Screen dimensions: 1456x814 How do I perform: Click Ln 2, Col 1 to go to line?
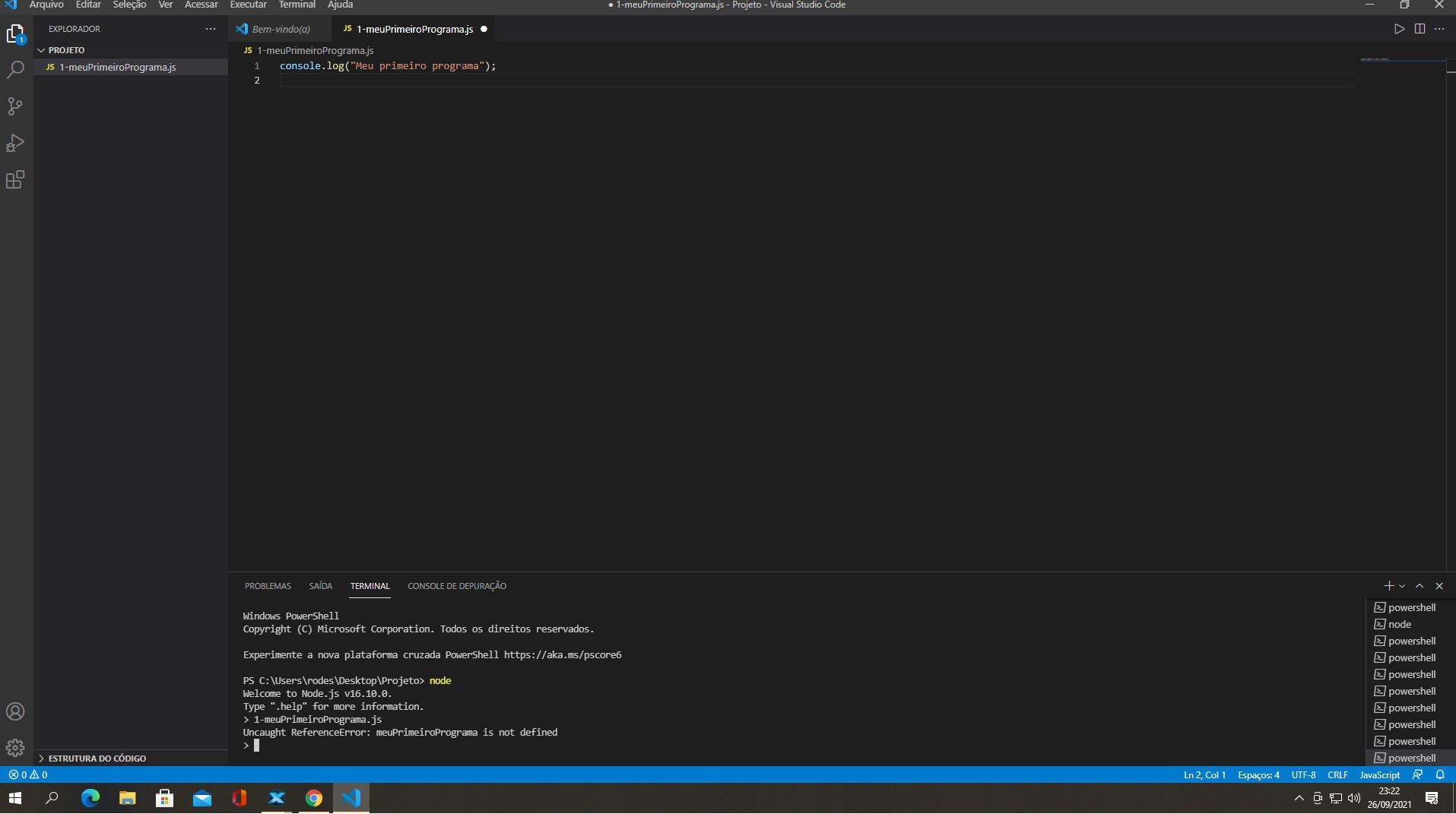pos(1204,774)
